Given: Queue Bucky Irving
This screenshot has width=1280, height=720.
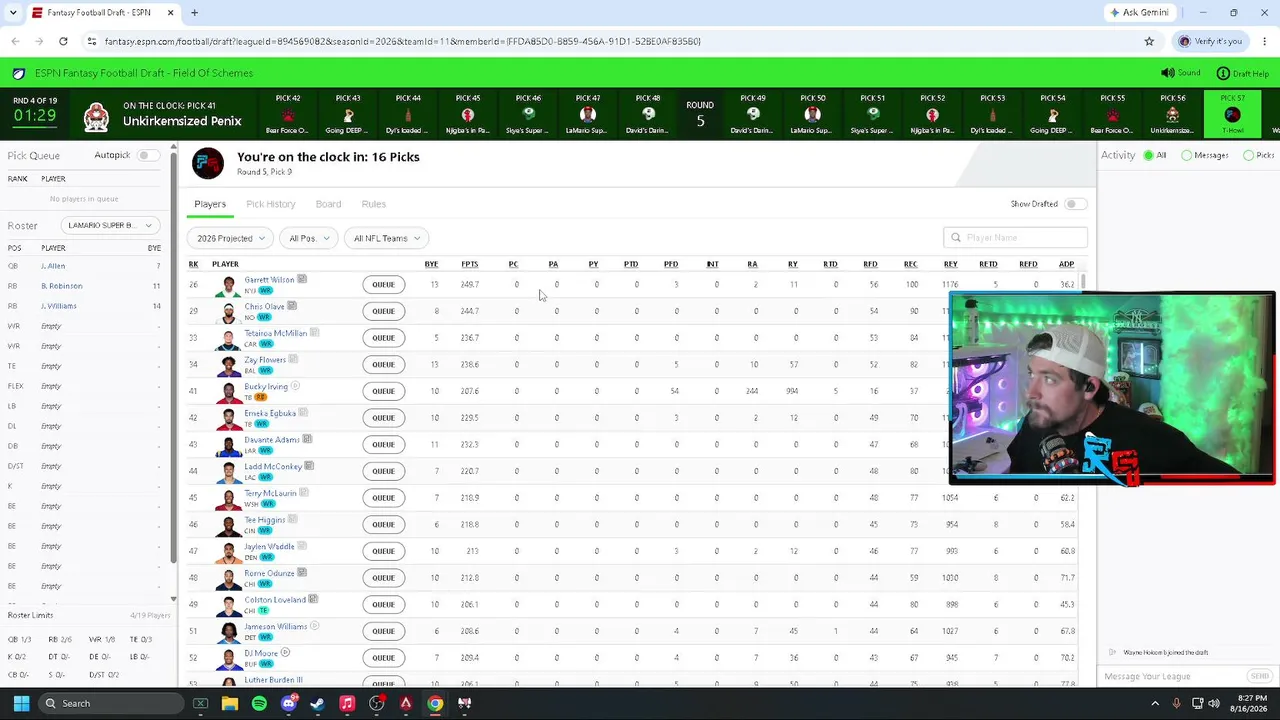Looking at the screenshot, I should [x=383, y=391].
